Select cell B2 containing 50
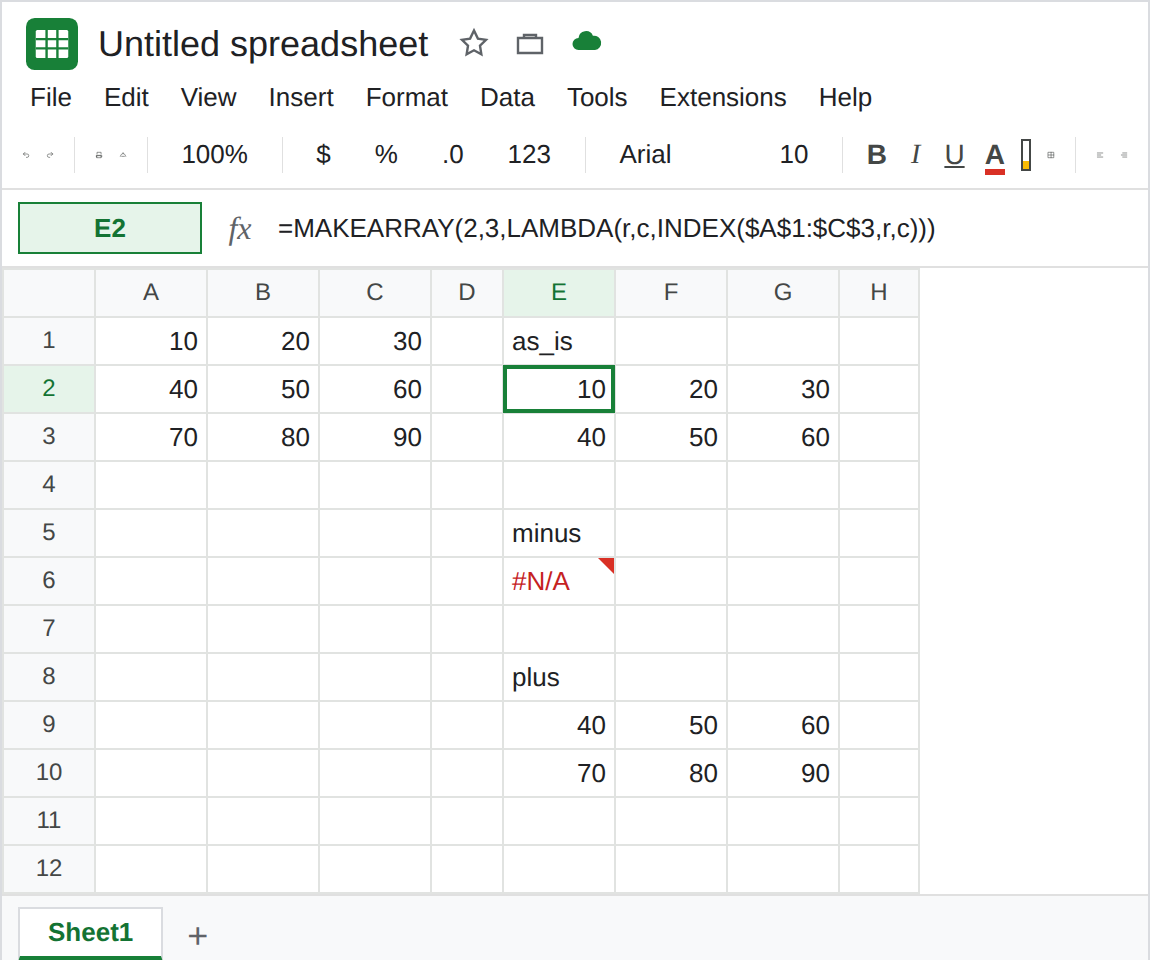 point(263,389)
